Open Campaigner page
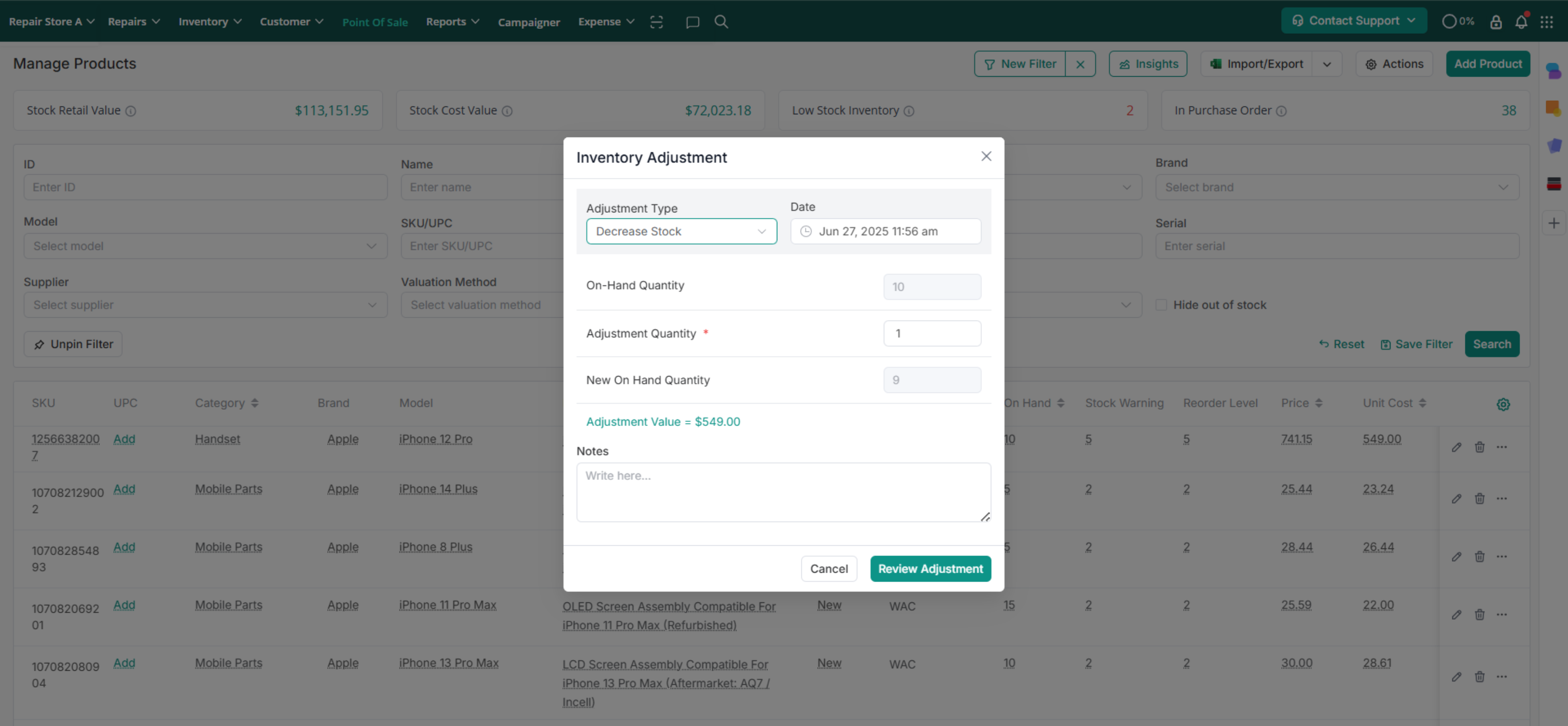 (x=528, y=22)
